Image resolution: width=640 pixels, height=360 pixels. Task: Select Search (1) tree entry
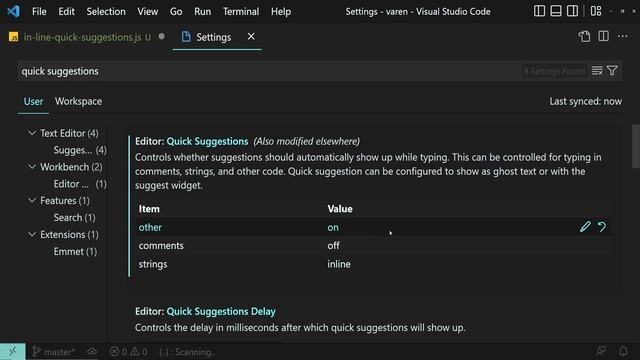coord(74,218)
